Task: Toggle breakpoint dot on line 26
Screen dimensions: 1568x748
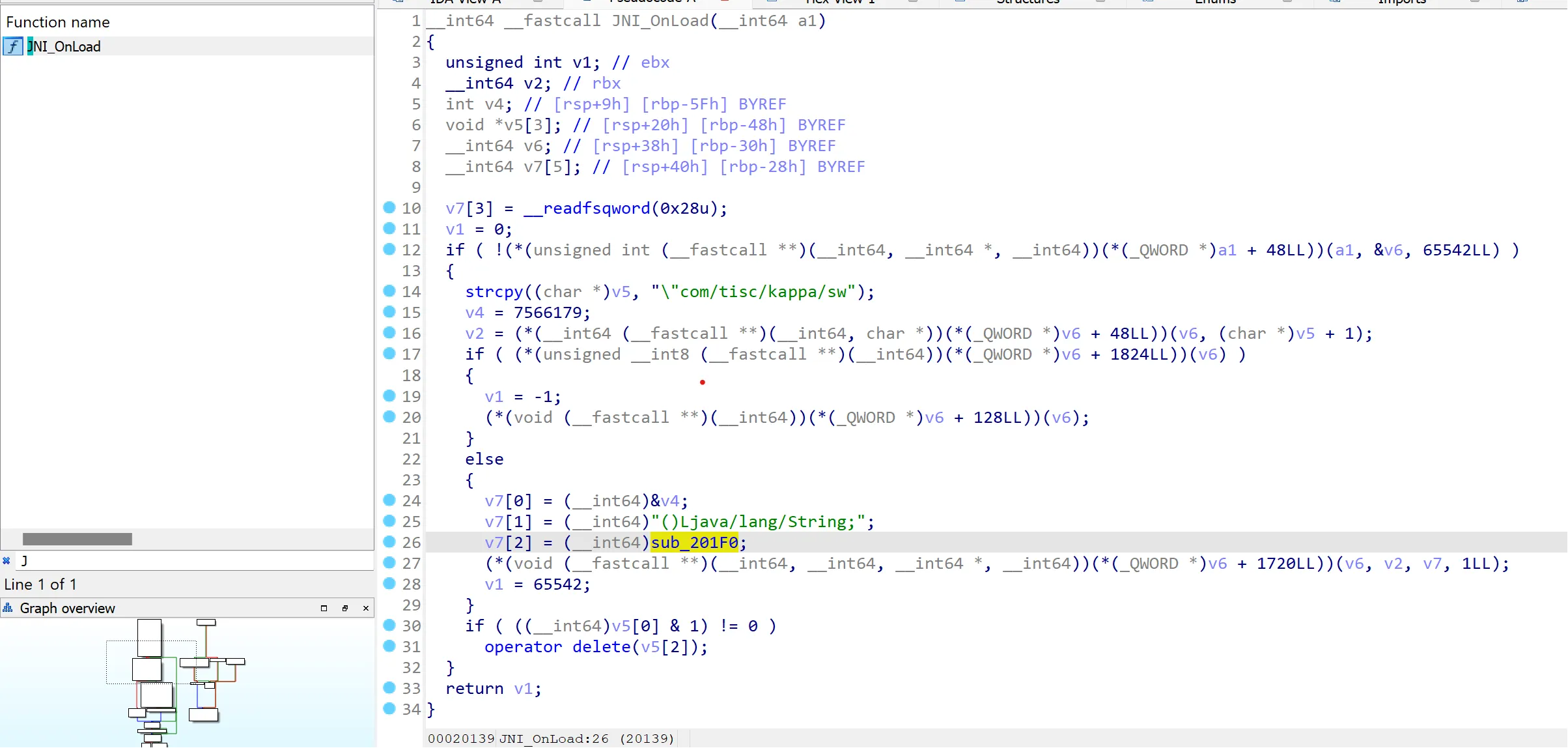Action: click(x=389, y=542)
